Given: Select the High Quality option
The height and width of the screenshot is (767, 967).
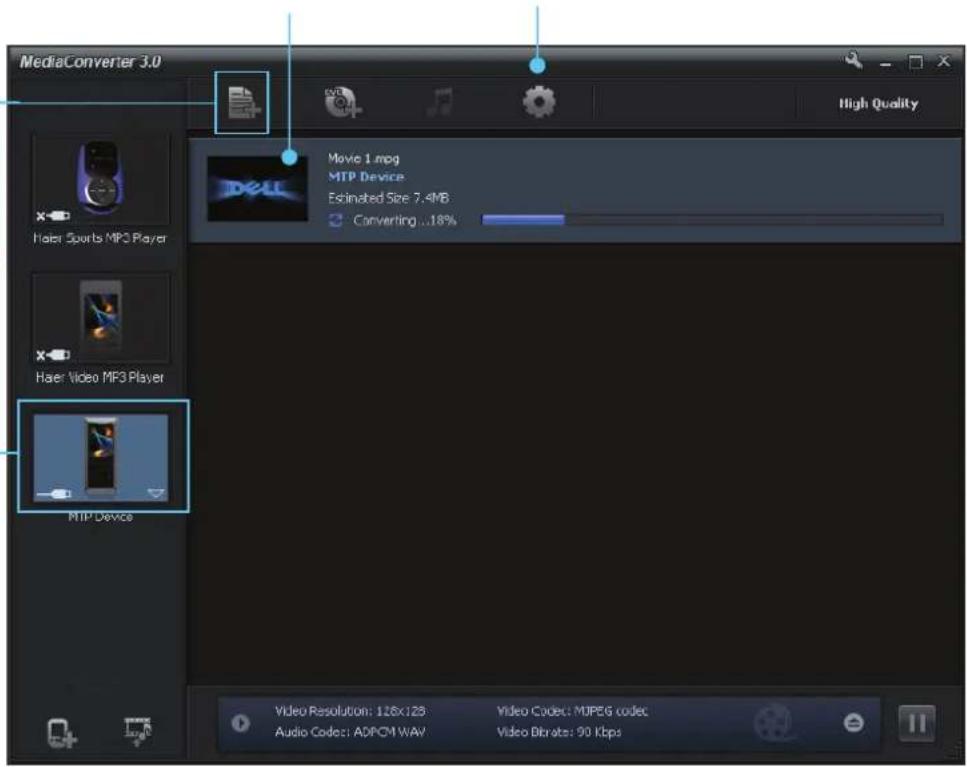Looking at the screenshot, I should 878,104.
